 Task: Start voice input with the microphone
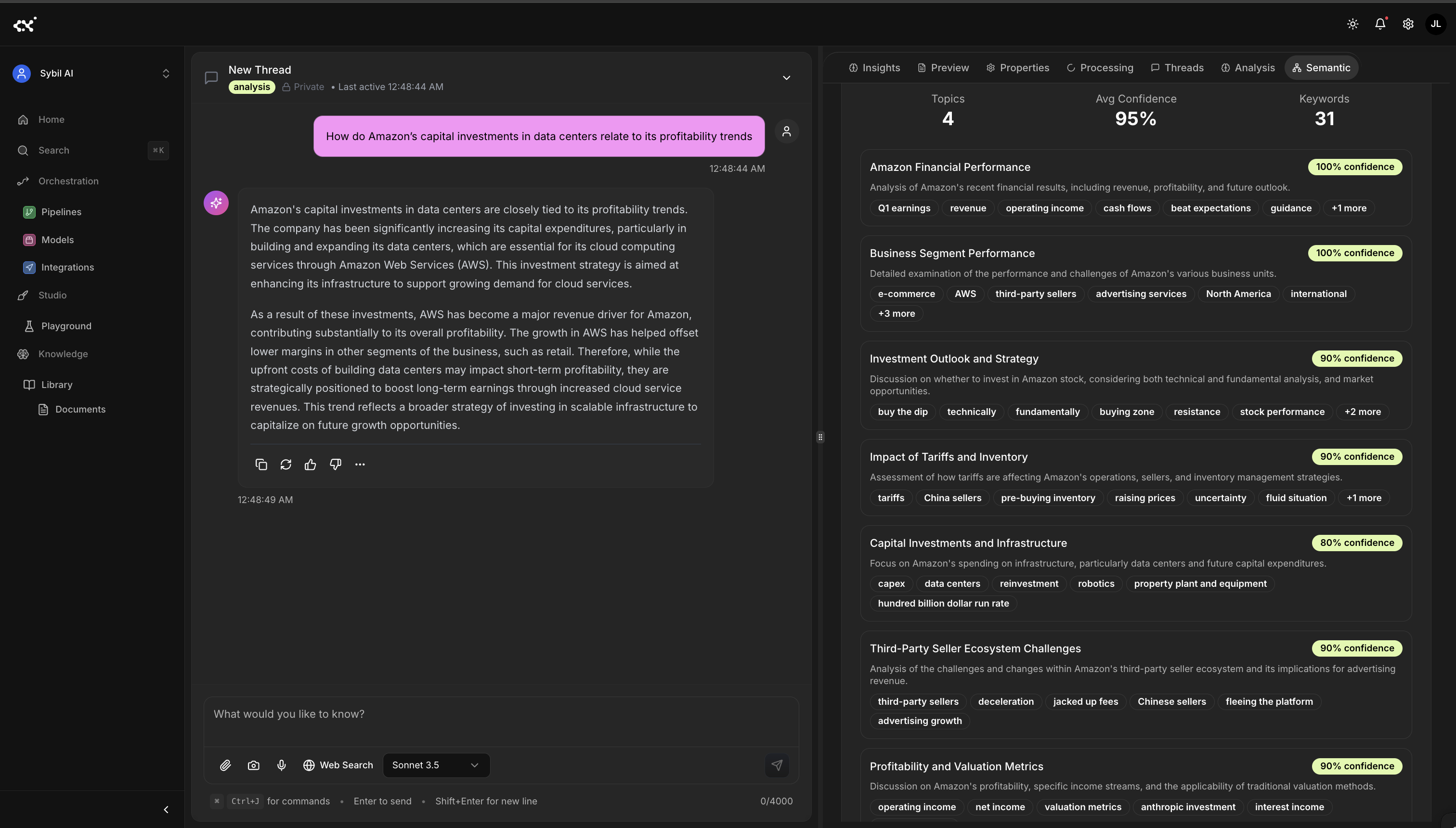pyautogui.click(x=282, y=765)
